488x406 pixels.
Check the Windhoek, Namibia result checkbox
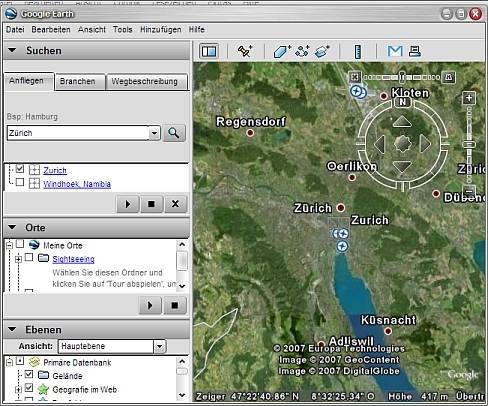(x=20, y=182)
